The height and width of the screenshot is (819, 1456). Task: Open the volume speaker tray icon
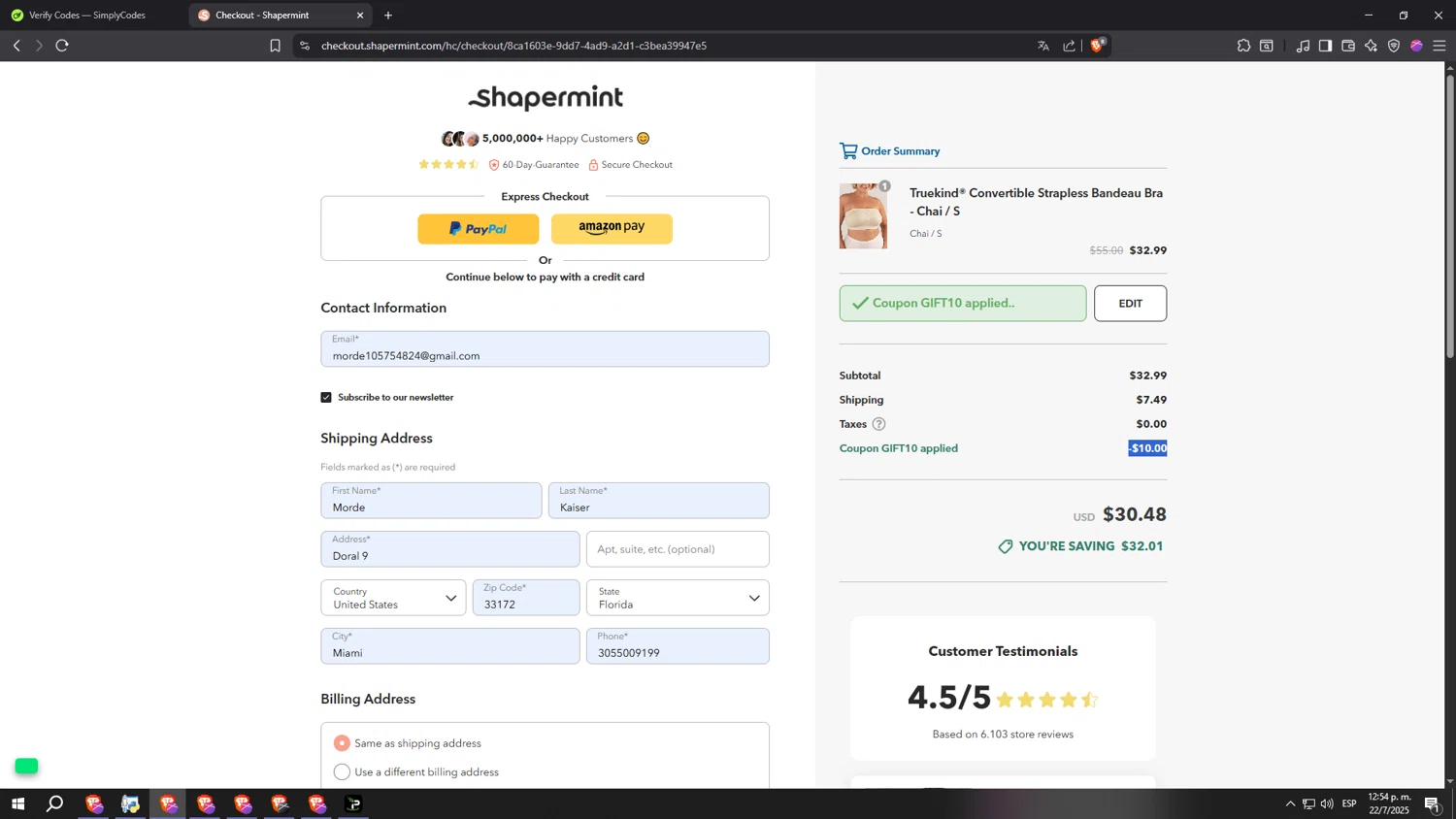pos(1327,803)
